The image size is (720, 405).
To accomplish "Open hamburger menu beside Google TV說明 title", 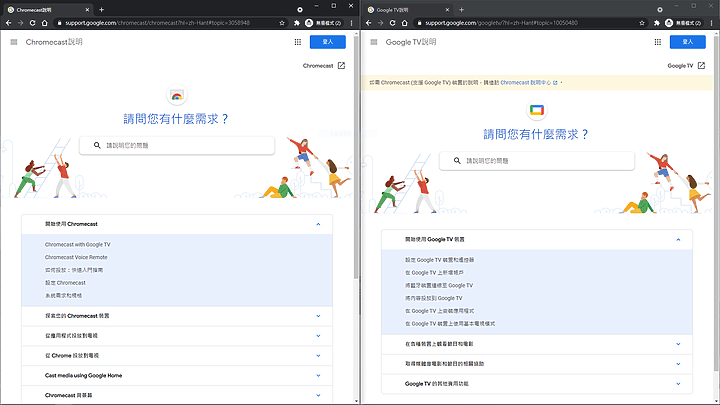I will point(374,42).
